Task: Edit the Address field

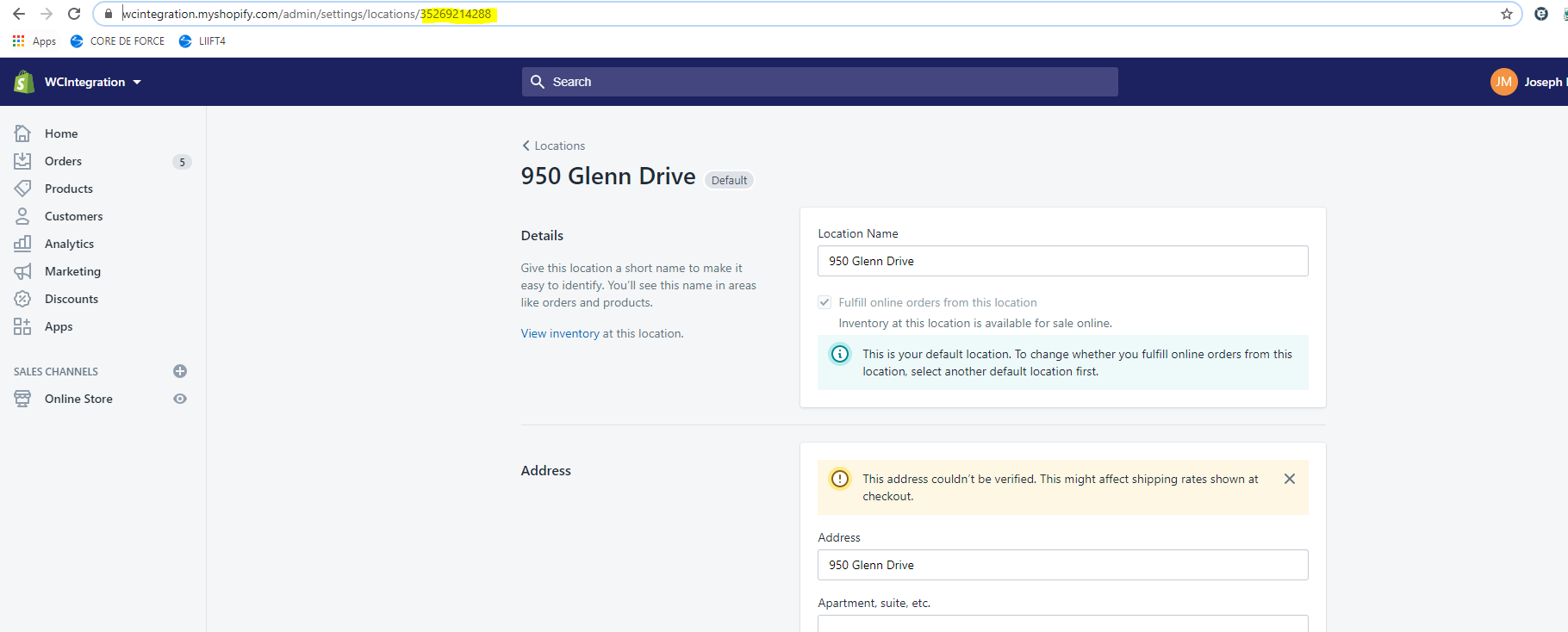Action: (1062, 565)
